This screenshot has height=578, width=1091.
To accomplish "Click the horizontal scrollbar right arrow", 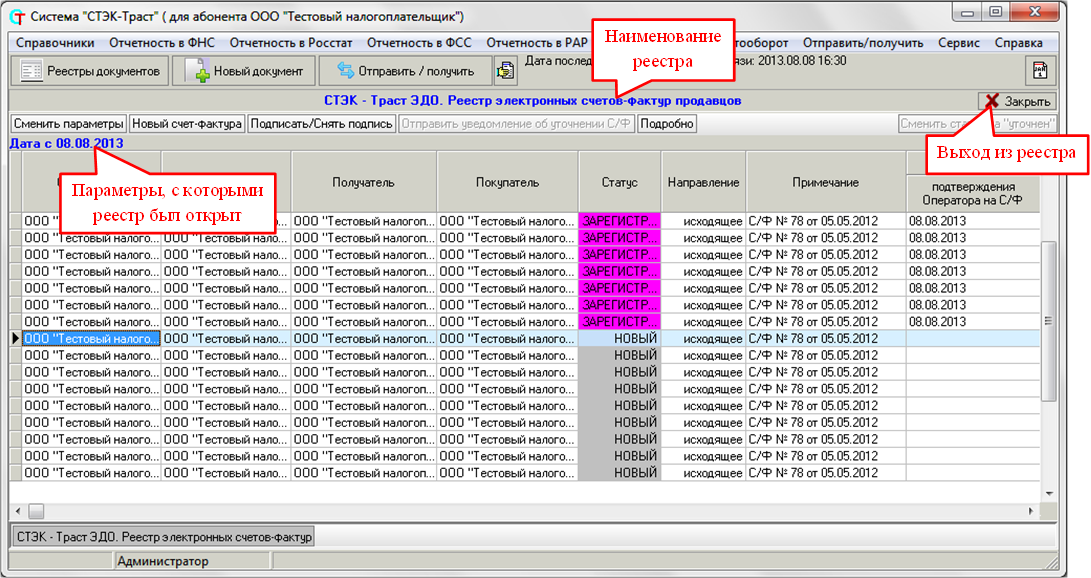I will [1031, 511].
